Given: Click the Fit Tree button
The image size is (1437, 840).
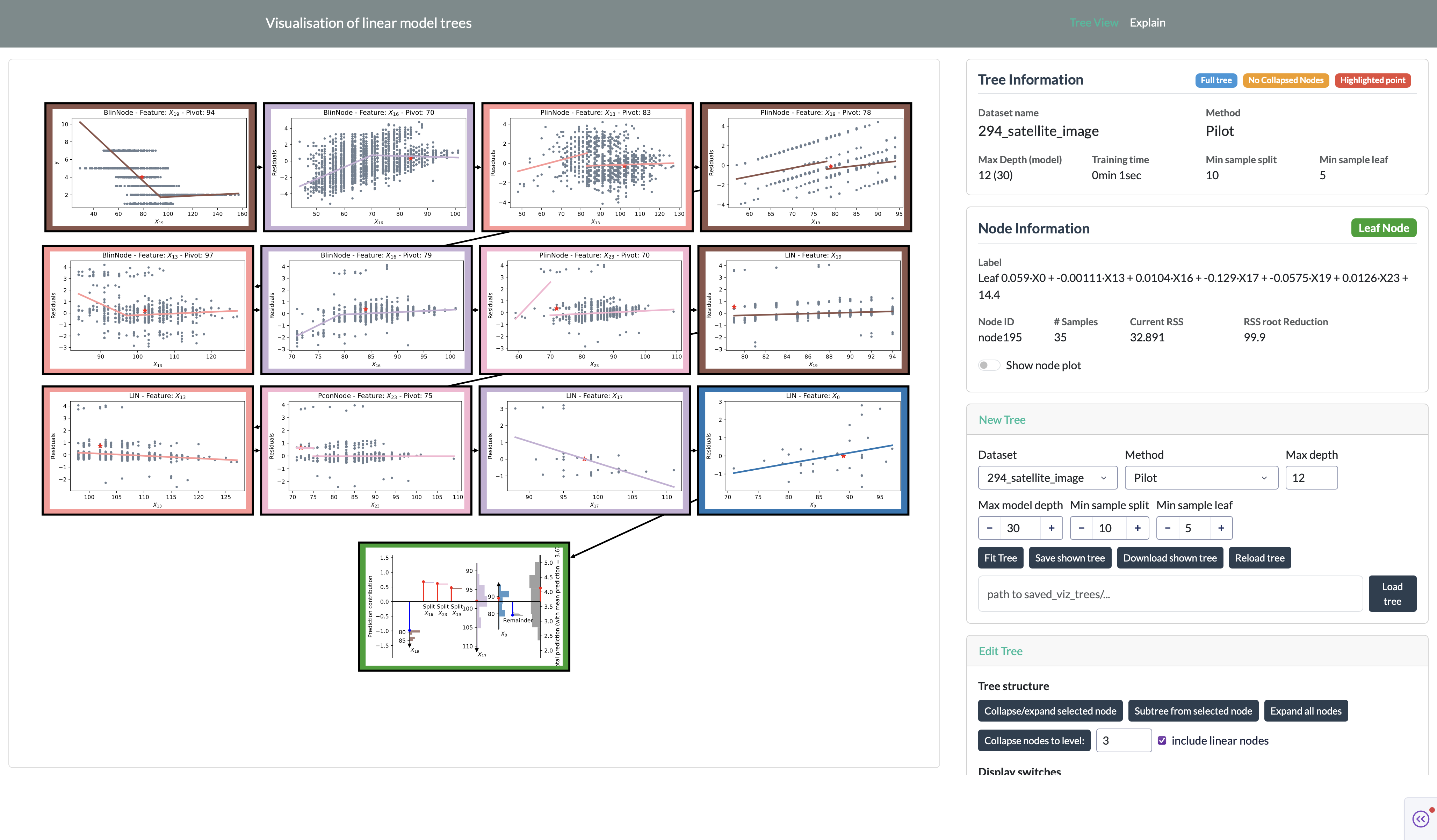Looking at the screenshot, I should coord(1000,558).
